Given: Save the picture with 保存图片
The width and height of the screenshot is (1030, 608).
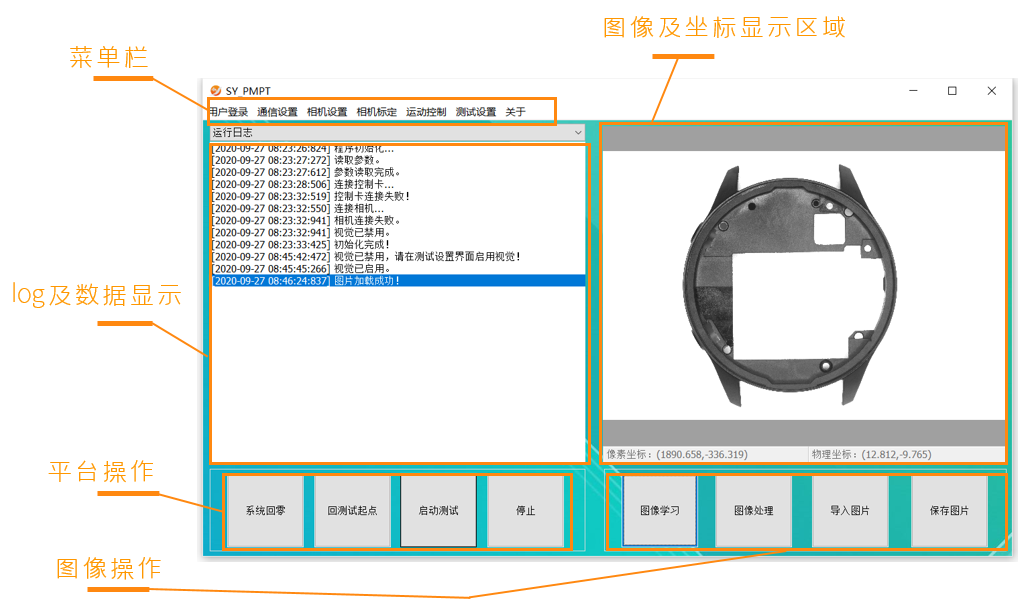Looking at the screenshot, I should pyautogui.click(x=949, y=511).
